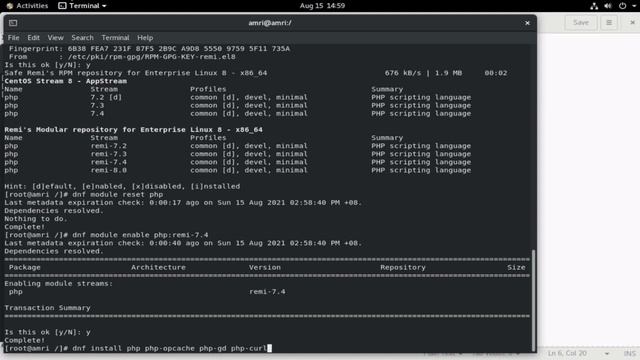Click the INS indicator in editor status bar
Image resolution: width=640 pixels, height=360 pixels.
629,353
